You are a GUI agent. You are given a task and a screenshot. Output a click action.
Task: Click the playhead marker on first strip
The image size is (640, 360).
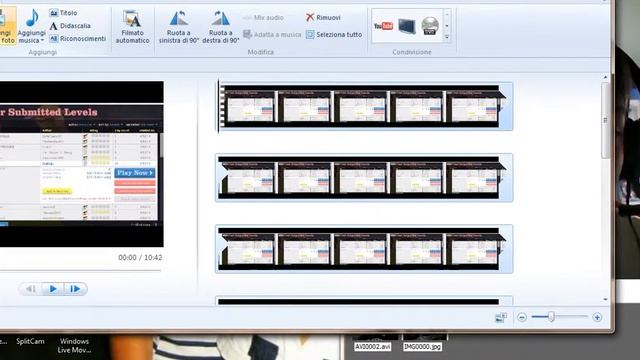218,106
